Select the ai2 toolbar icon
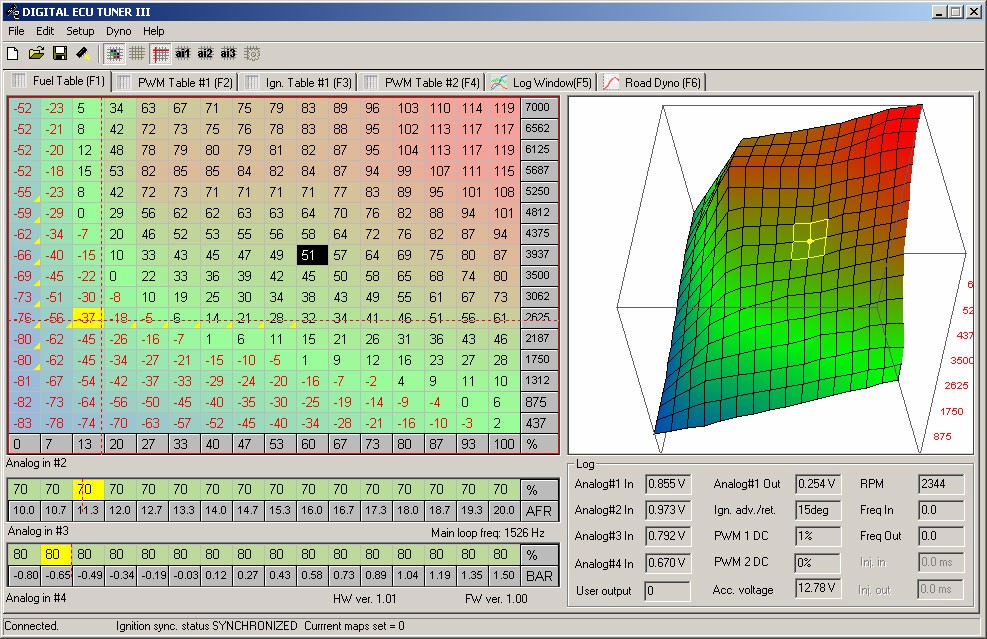The height and width of the screenshot is (639, 987). point(205,53)
